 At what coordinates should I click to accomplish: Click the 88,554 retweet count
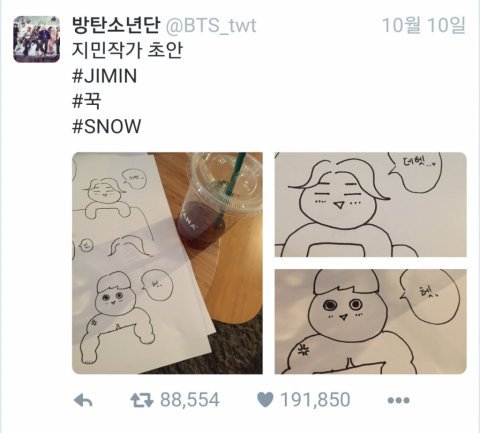click(190, 400)
